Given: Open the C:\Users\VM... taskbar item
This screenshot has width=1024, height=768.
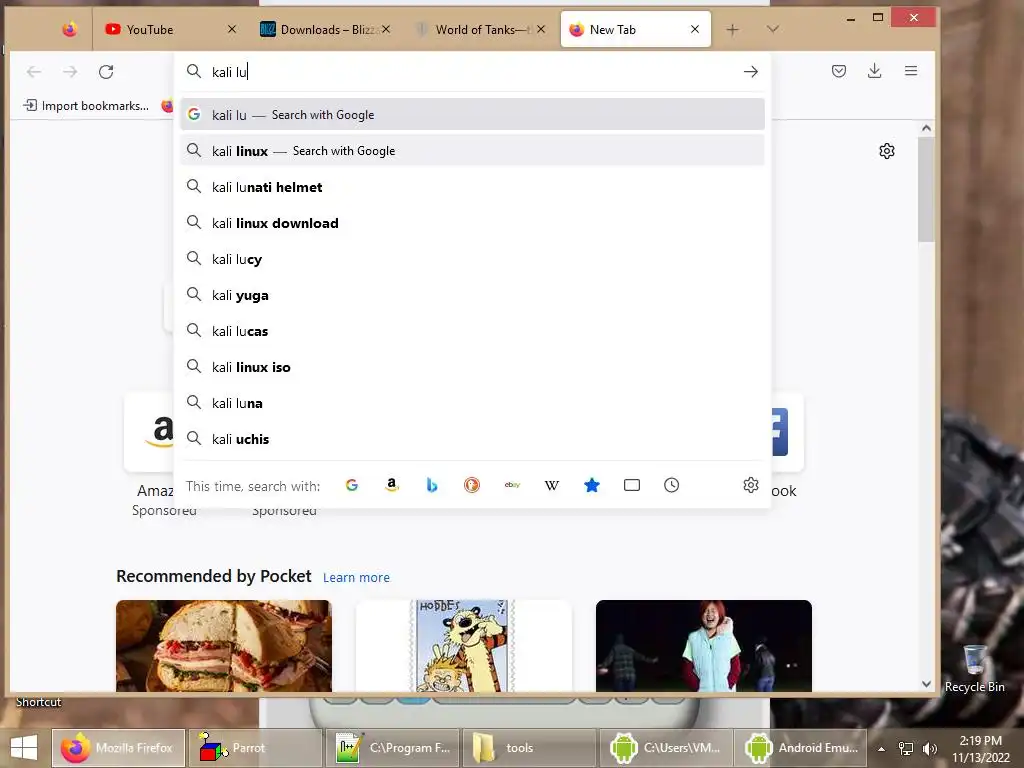Looking at the screenshot, I should (667, 748).
